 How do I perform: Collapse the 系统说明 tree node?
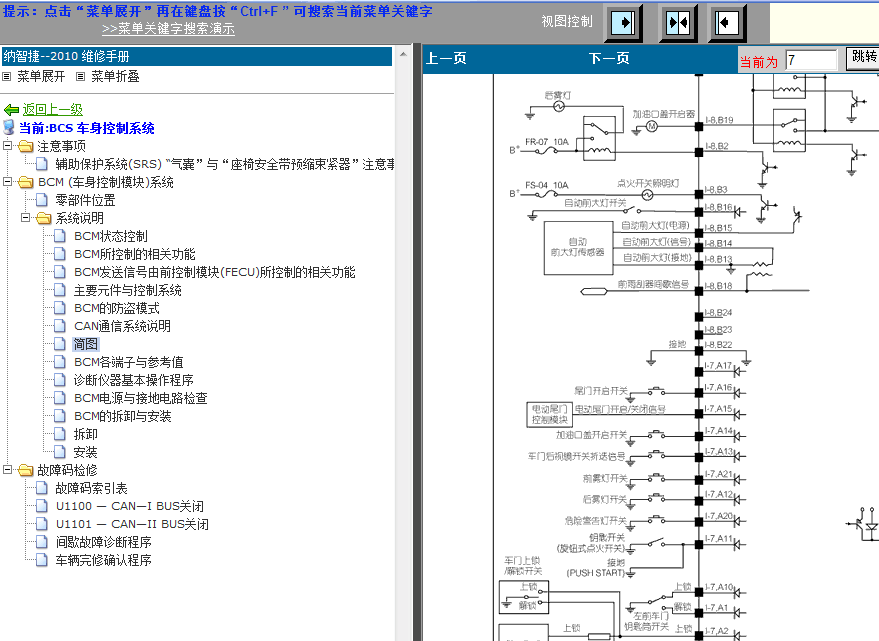point(26,218)
